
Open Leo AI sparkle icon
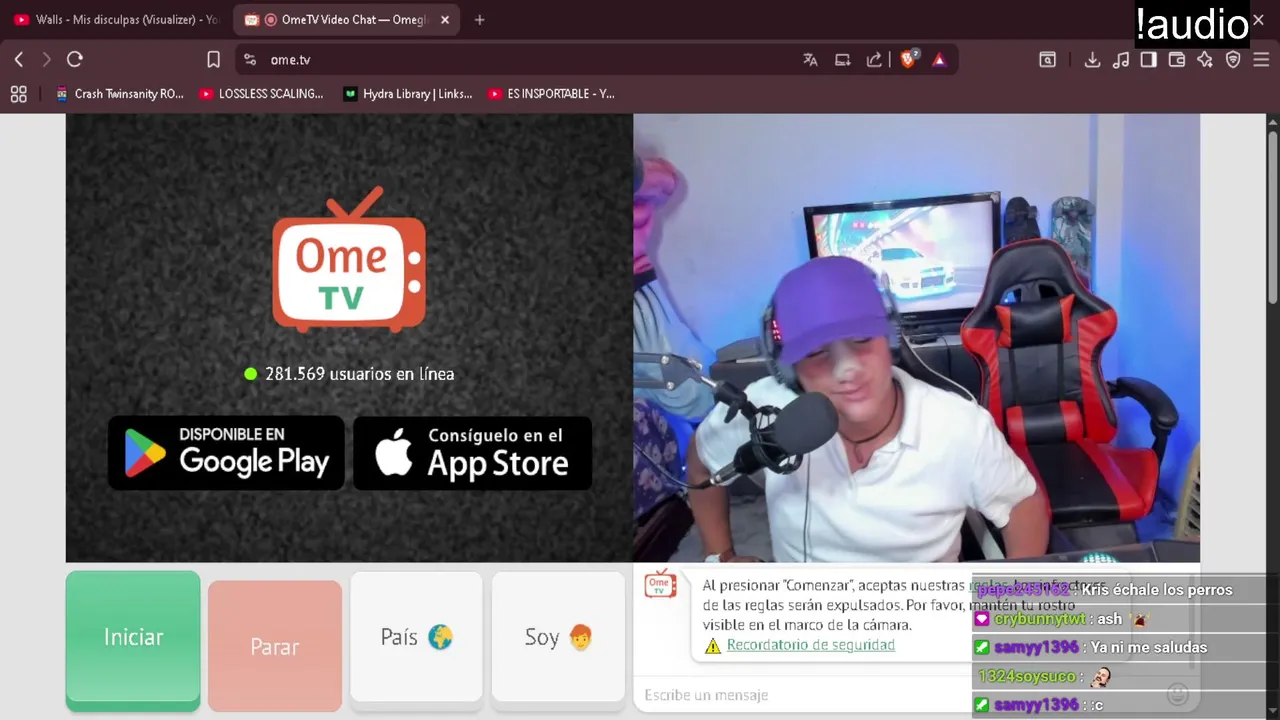[1205, 60]
